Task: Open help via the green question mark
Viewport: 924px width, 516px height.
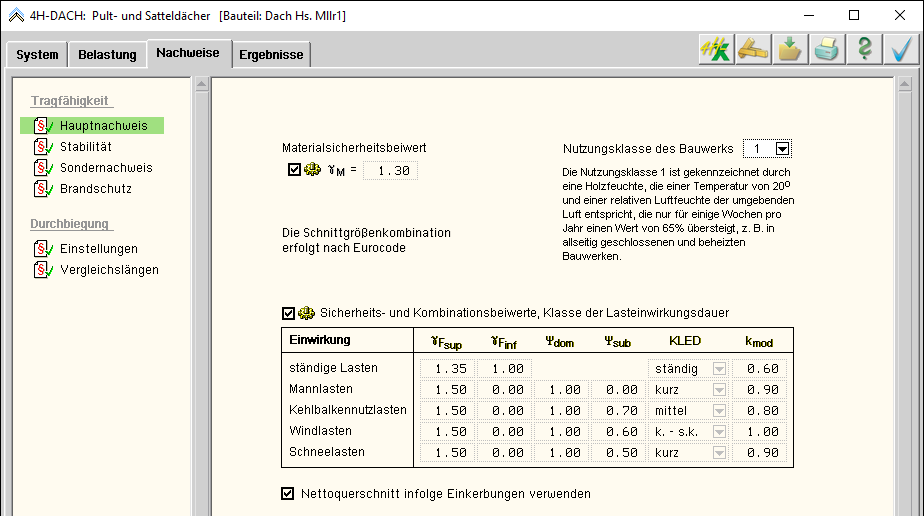Action: tap(864, 50)
